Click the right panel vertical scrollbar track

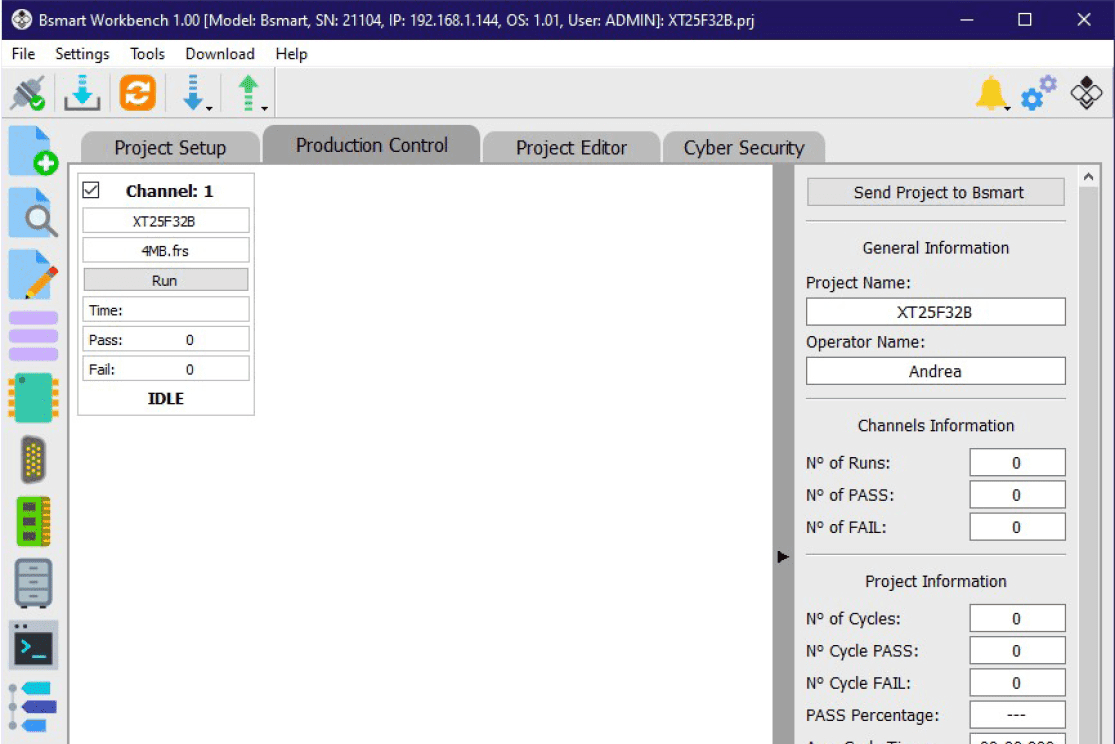(1088, 465)
